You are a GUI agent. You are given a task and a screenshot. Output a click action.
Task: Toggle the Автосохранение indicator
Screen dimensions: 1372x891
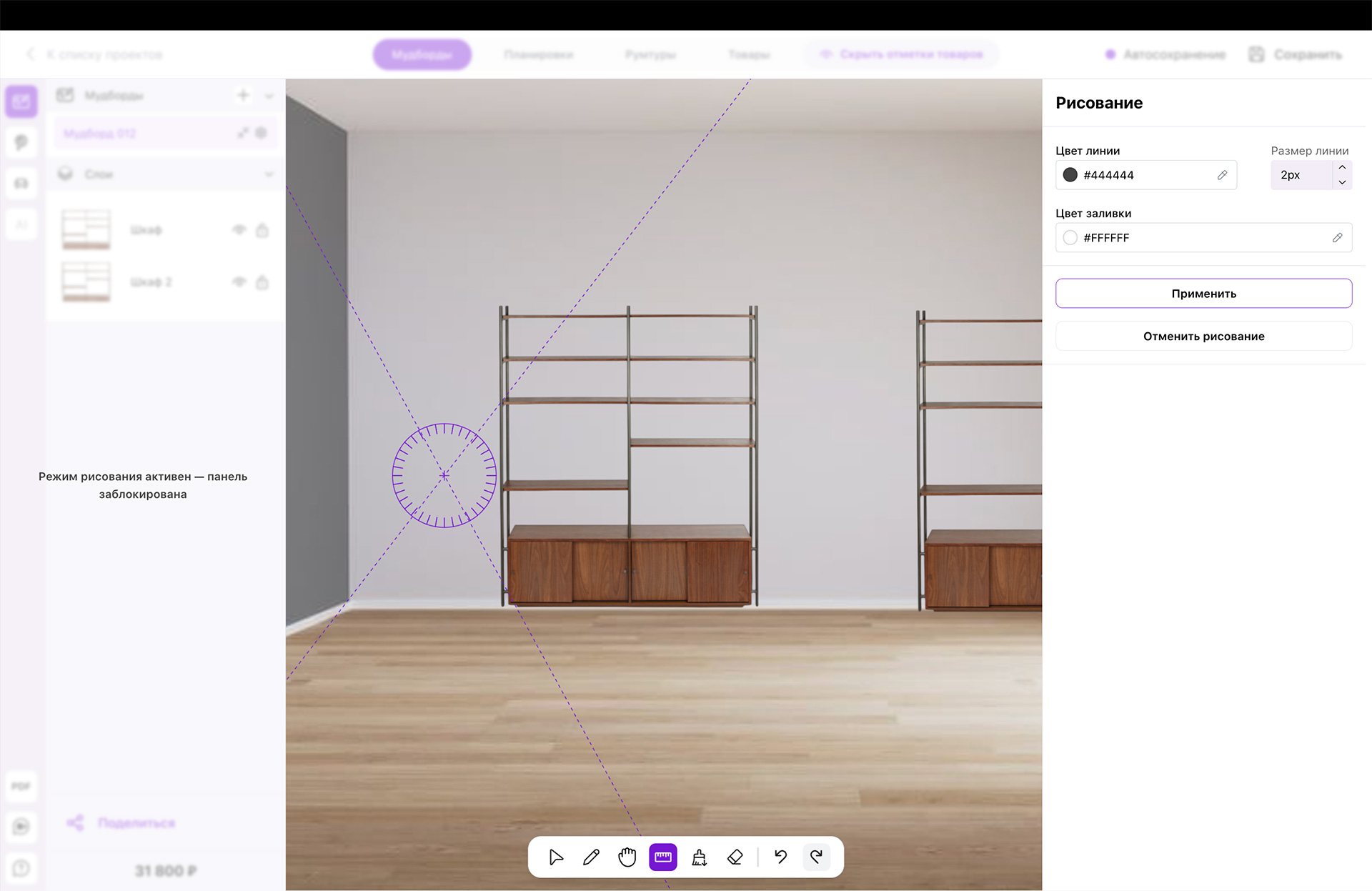pos(1165,54)
